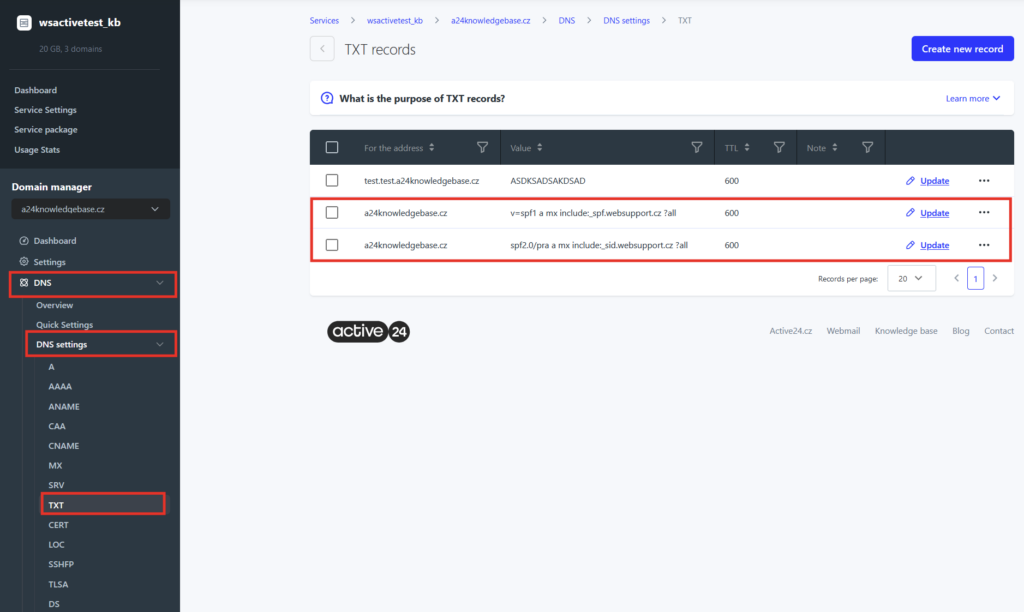Viewport: 1024px width, 612px height.
Task: Click pencil icon for the v=spf1 record
Action: point(910,213)
